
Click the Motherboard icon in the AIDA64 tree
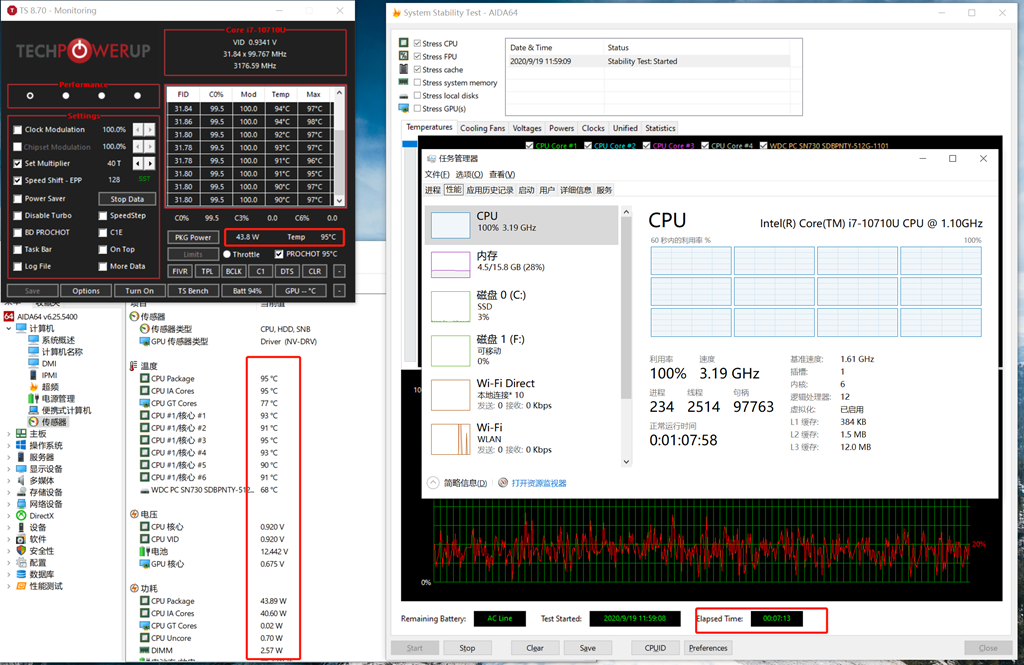[21, 434]
